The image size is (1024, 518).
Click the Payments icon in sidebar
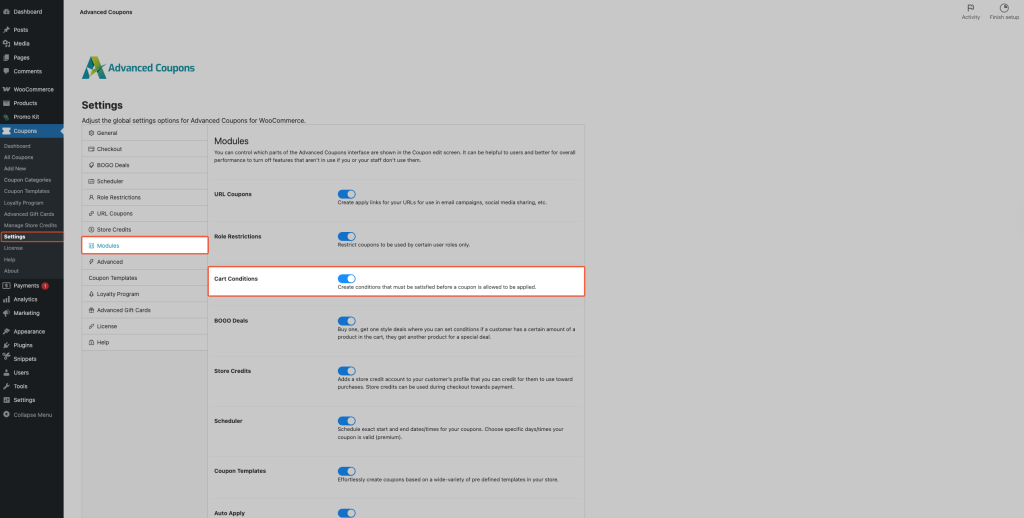click(x=7, y=285)
